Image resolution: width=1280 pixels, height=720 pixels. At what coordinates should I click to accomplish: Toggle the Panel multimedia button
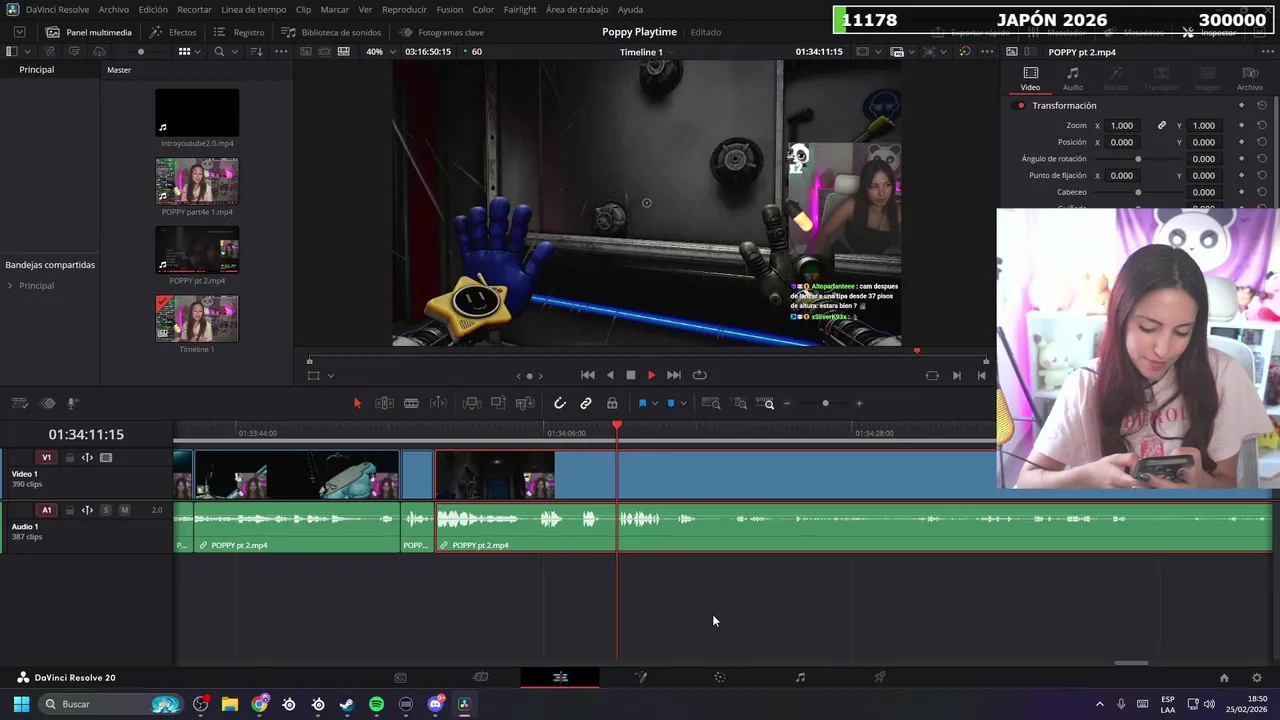coord(90,32)
